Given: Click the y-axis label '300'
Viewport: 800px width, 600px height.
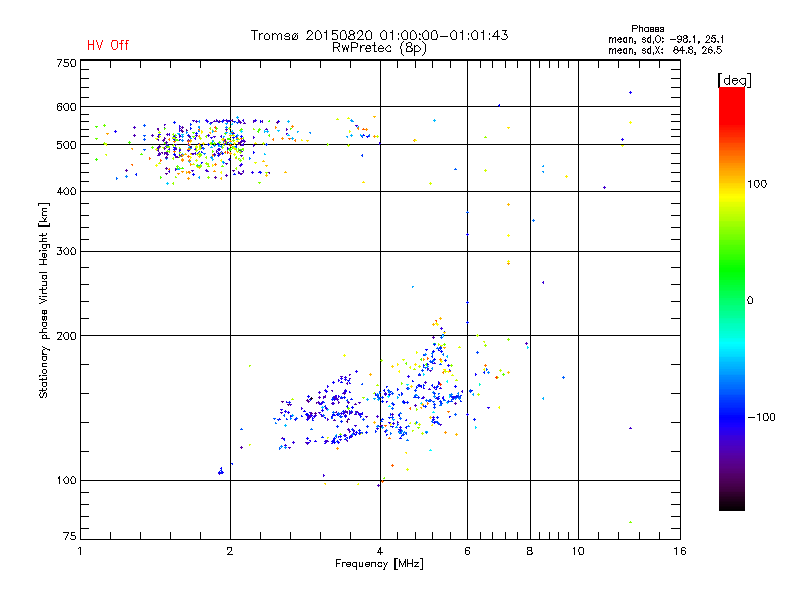Looking at the screenshot, I should coord(66,251).
